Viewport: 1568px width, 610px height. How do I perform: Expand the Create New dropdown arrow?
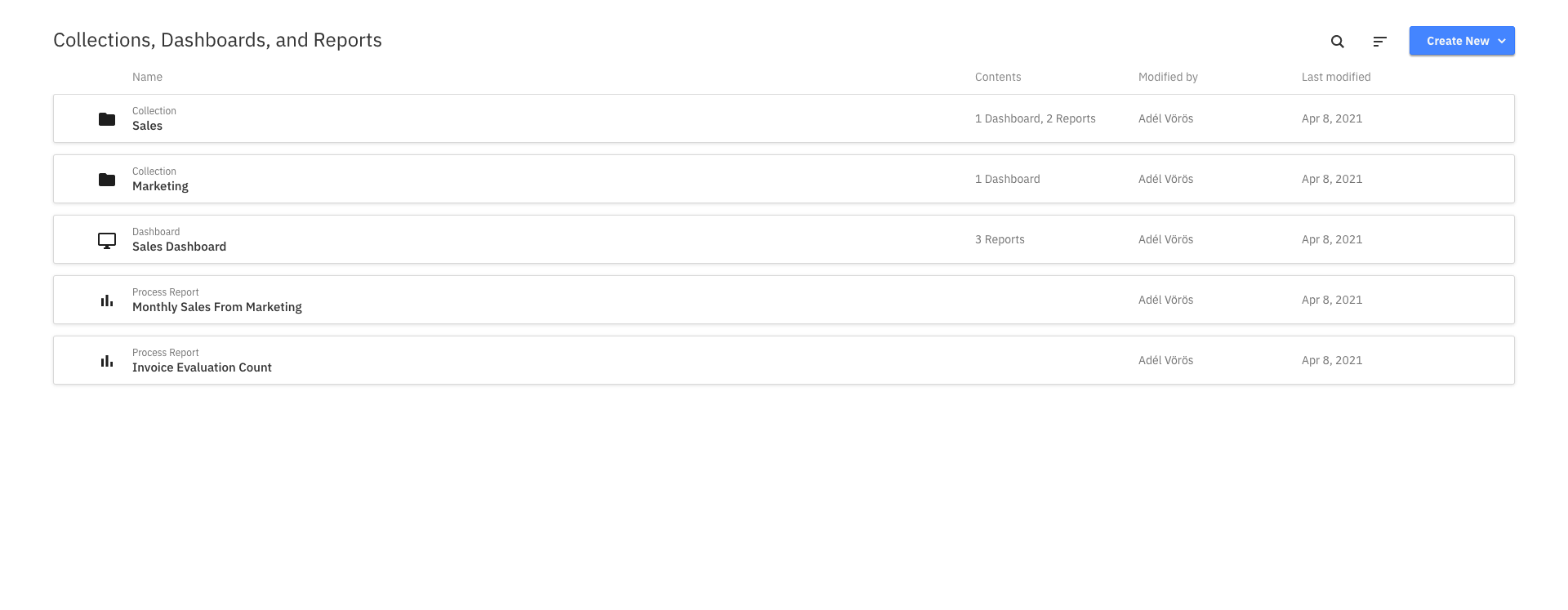coord(1502,41)
